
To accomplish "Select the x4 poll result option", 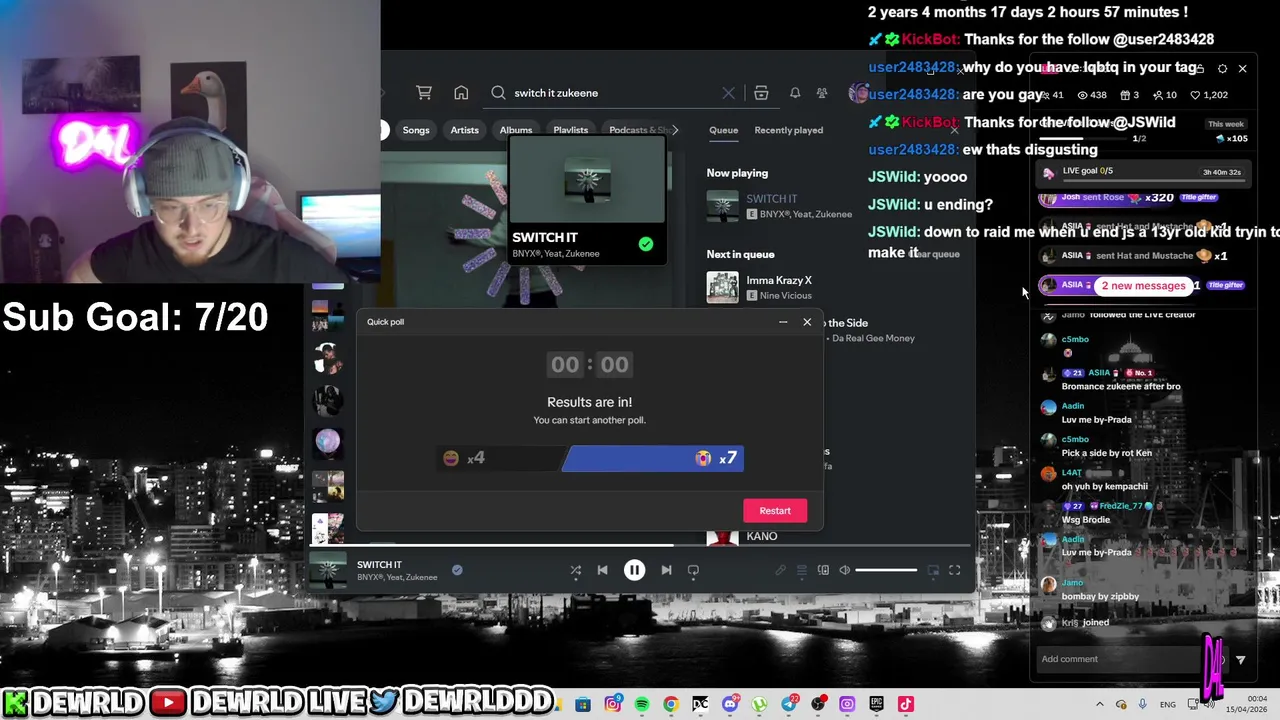I will pos(501,458).
